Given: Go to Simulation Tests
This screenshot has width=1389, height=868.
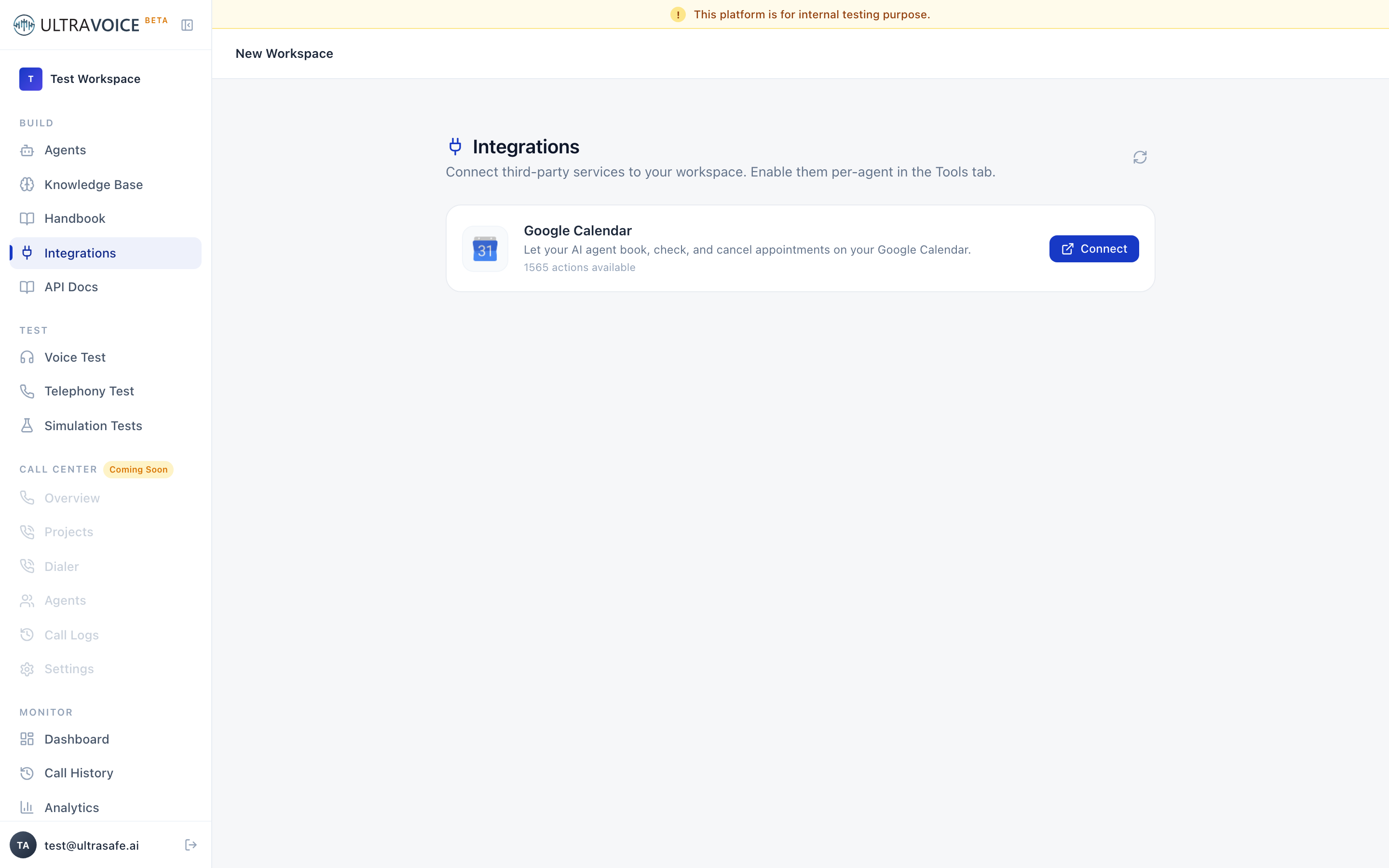Looking at the screenshot, I should [x=106, y=425].
